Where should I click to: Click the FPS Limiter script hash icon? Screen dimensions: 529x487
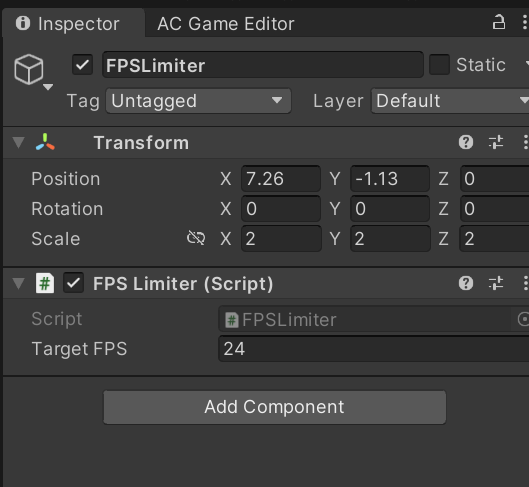(x=45, y=283)
